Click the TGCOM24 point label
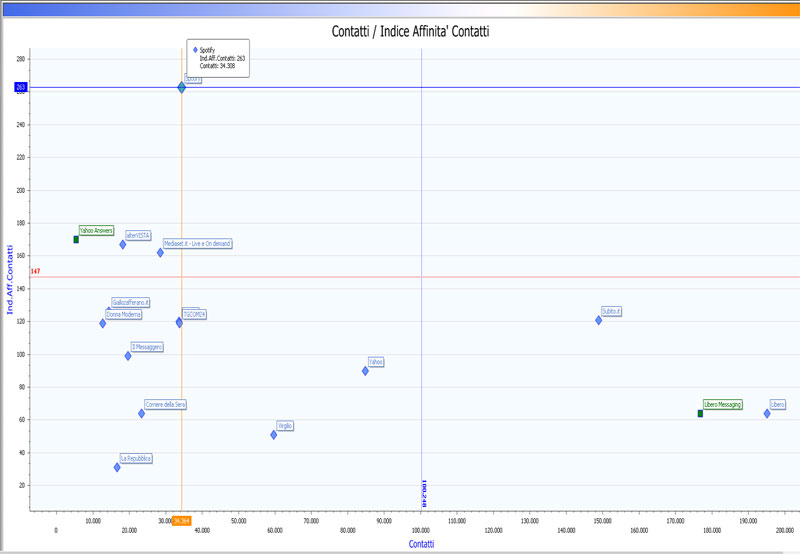800x554 pixels. [x=195, y=315]
